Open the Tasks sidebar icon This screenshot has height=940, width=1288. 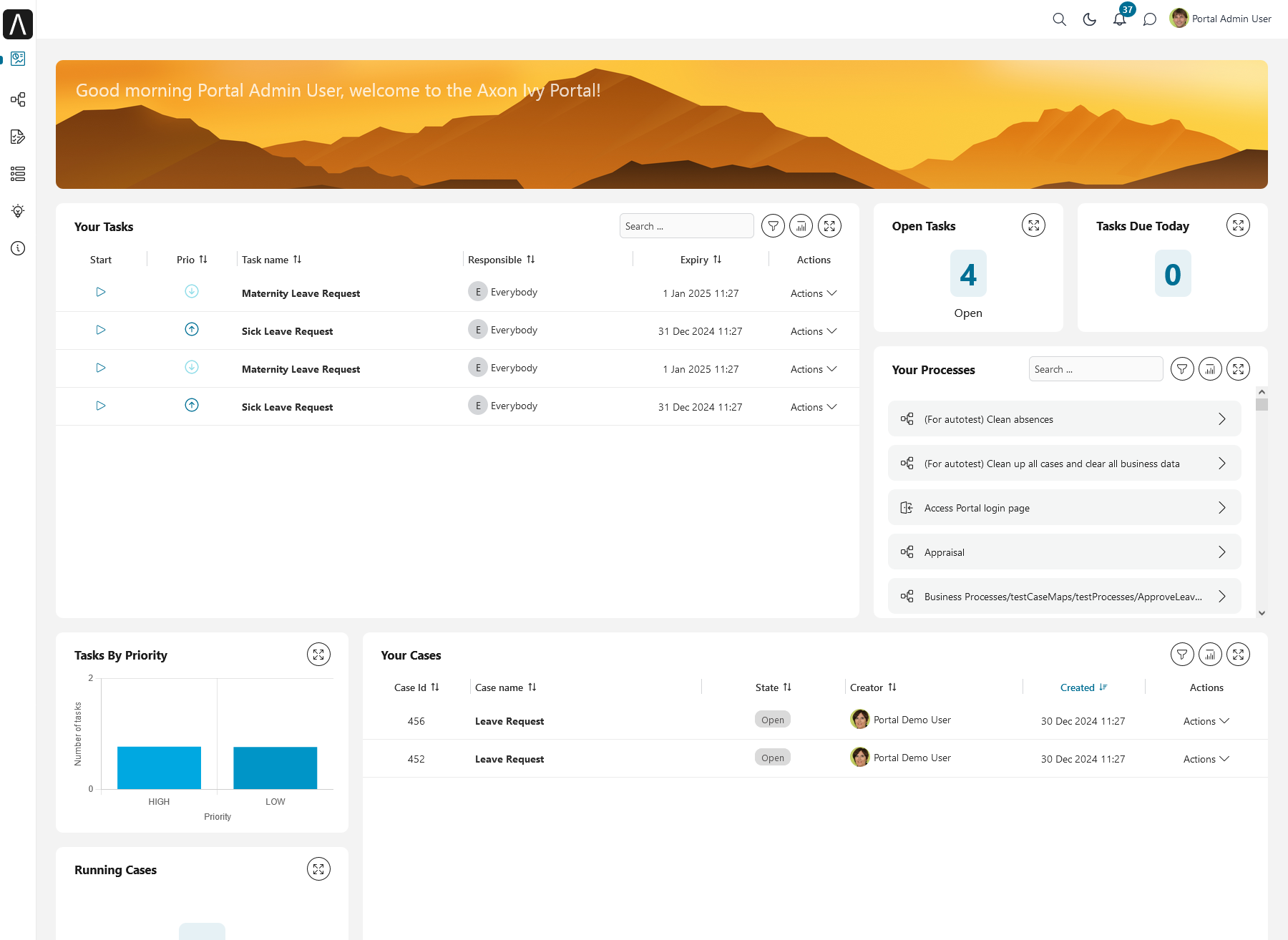point(18,137)
